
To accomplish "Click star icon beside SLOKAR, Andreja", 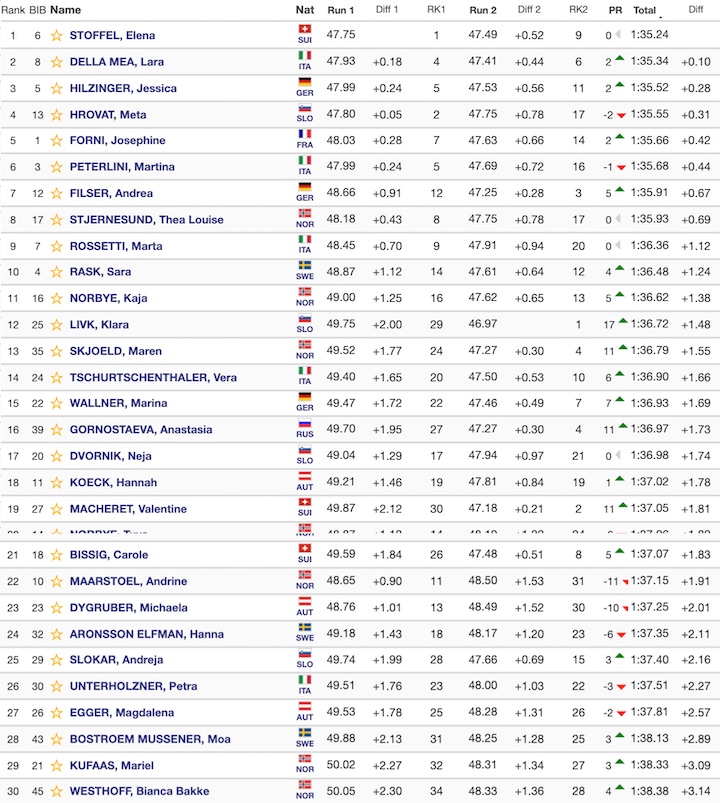I will [56, 660].
